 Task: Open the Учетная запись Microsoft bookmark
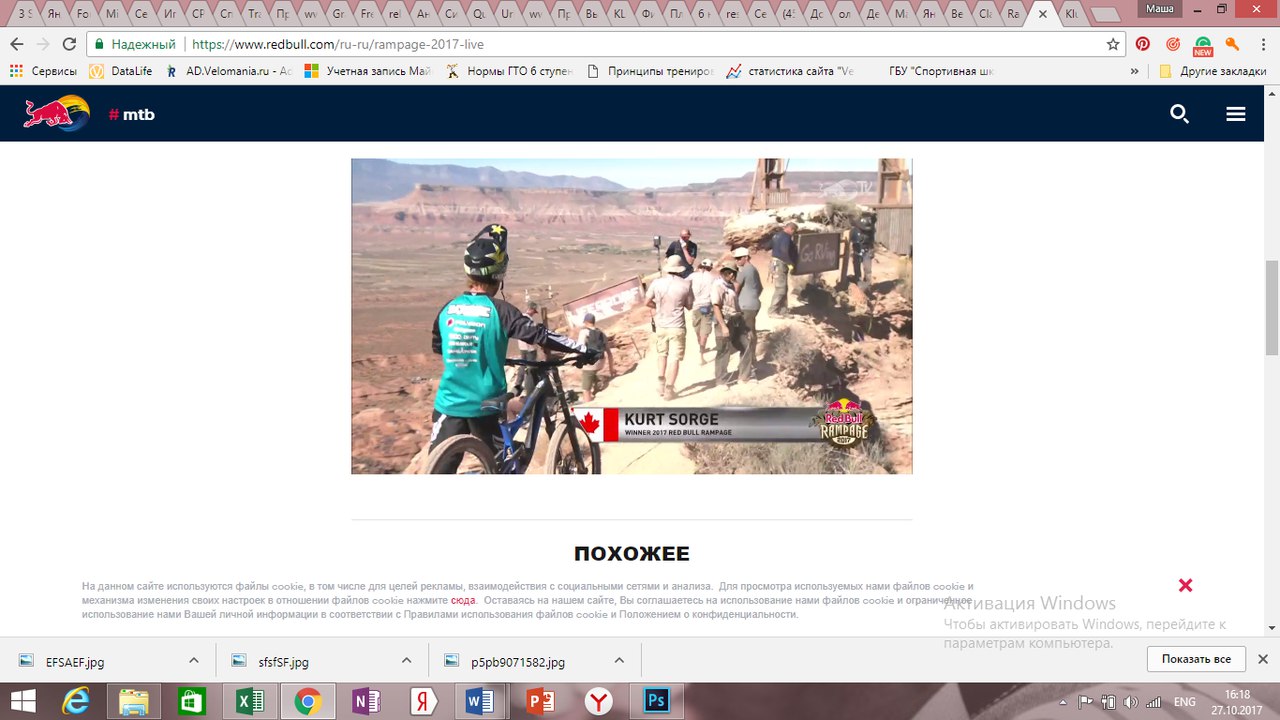tap(367, 71)
